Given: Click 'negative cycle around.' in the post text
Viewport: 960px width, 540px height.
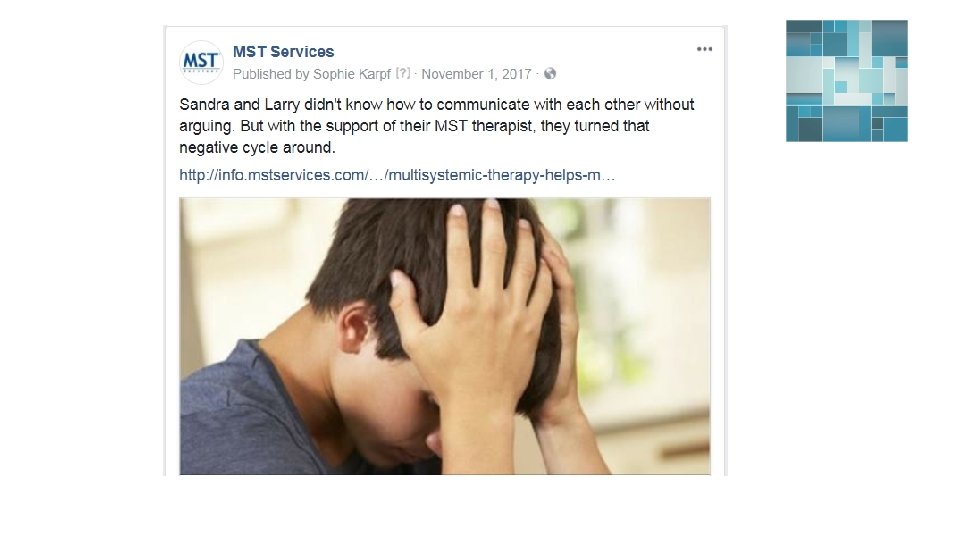Looking at the screenshot, I should click(x=257, y=148).
